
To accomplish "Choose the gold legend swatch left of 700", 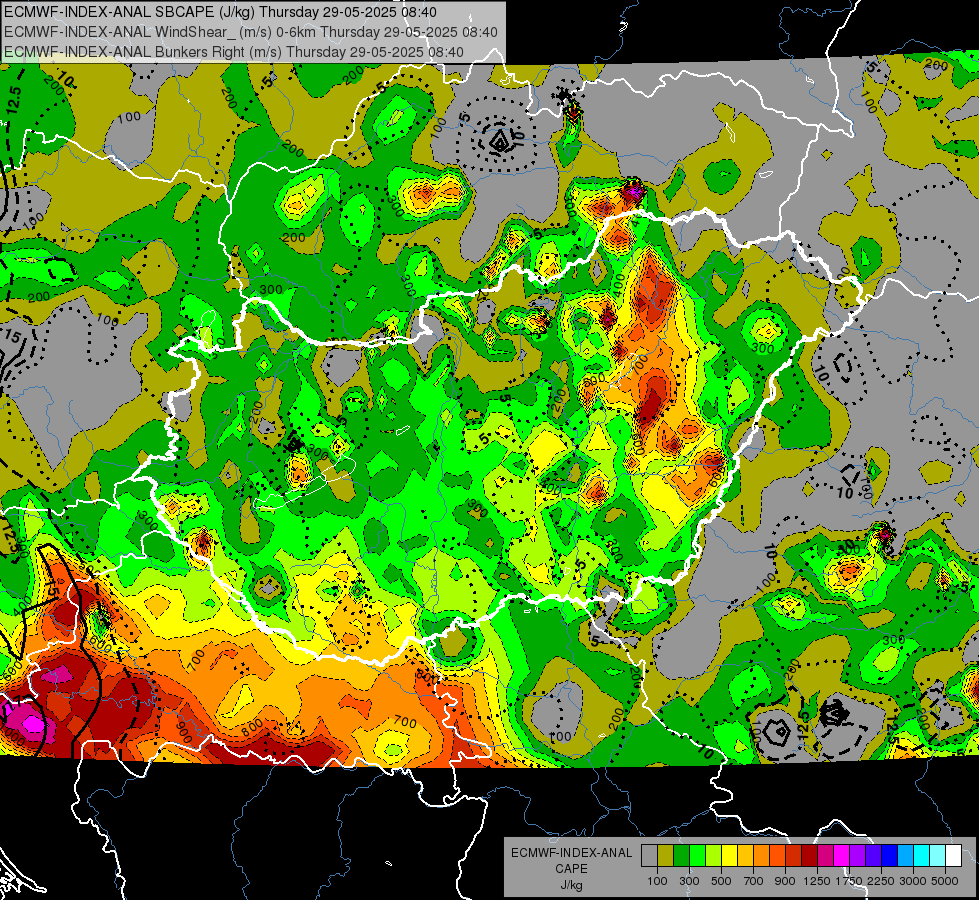I will coord(745,855).
